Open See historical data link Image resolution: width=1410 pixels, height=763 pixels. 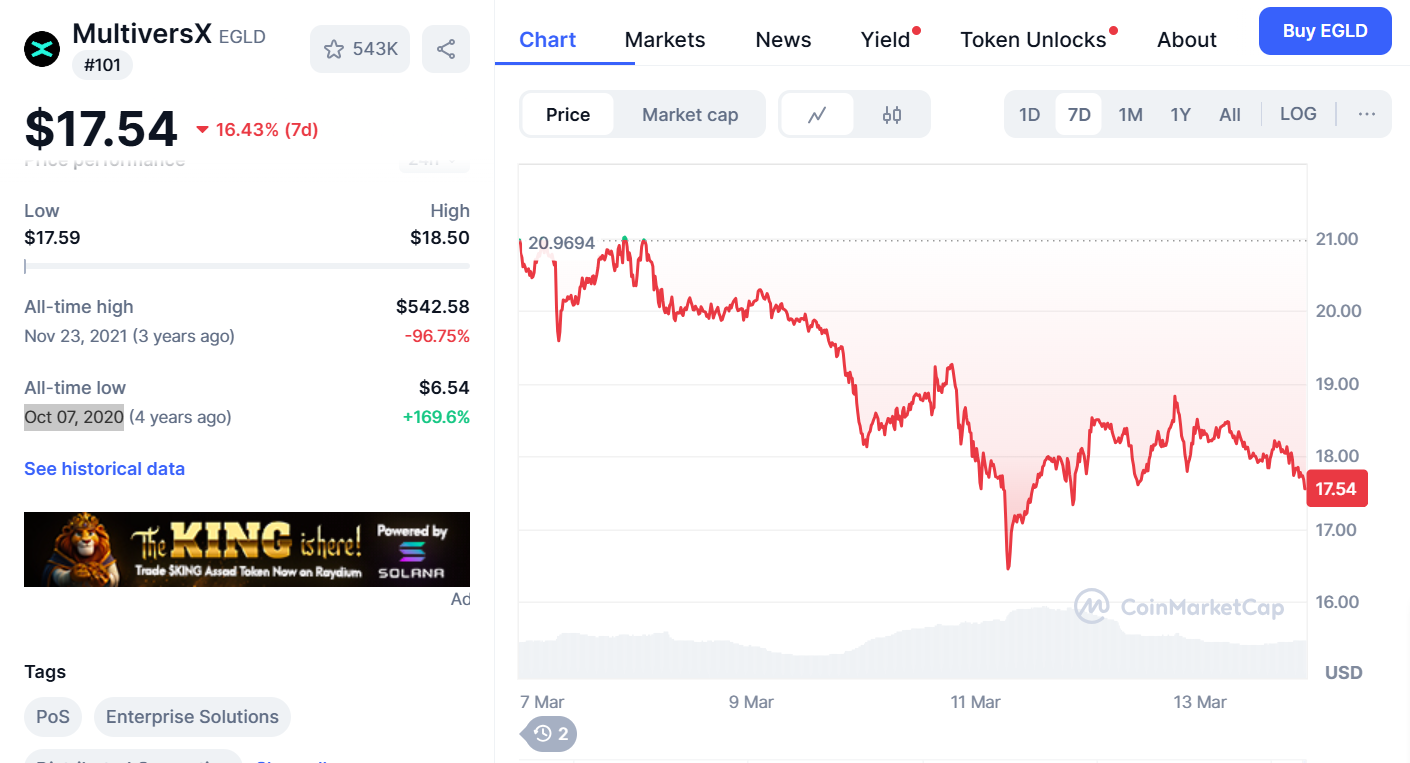point(104,468)
